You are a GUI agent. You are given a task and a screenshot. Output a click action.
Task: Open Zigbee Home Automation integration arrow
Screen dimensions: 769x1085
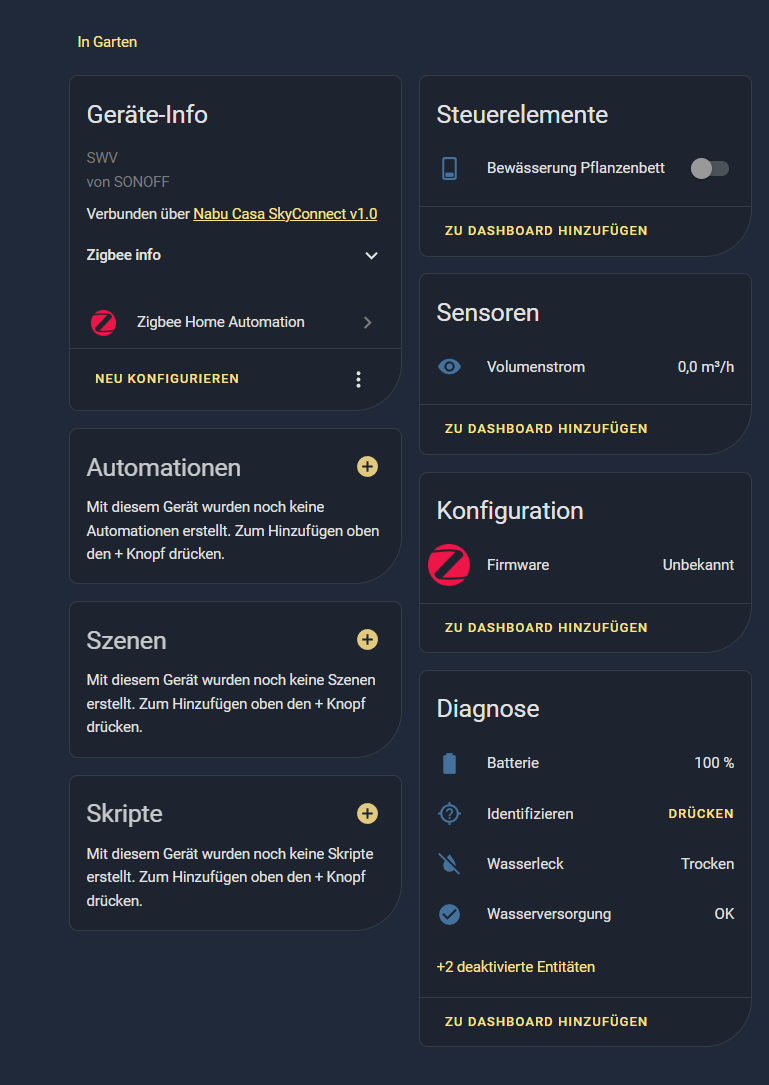[x=368, y=322]
